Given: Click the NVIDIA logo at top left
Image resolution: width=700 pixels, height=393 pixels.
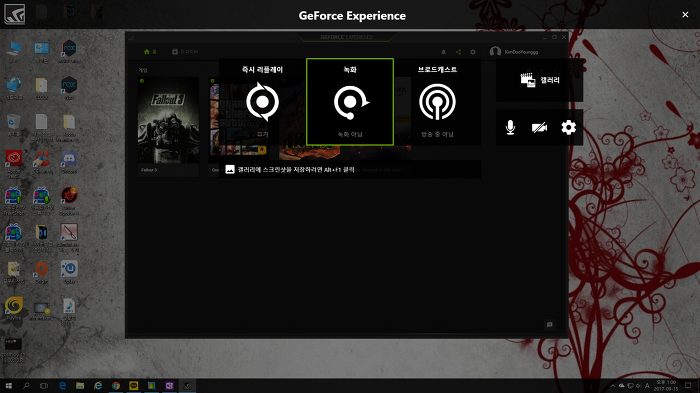Looking at the screenshot, I should point(15,14).
